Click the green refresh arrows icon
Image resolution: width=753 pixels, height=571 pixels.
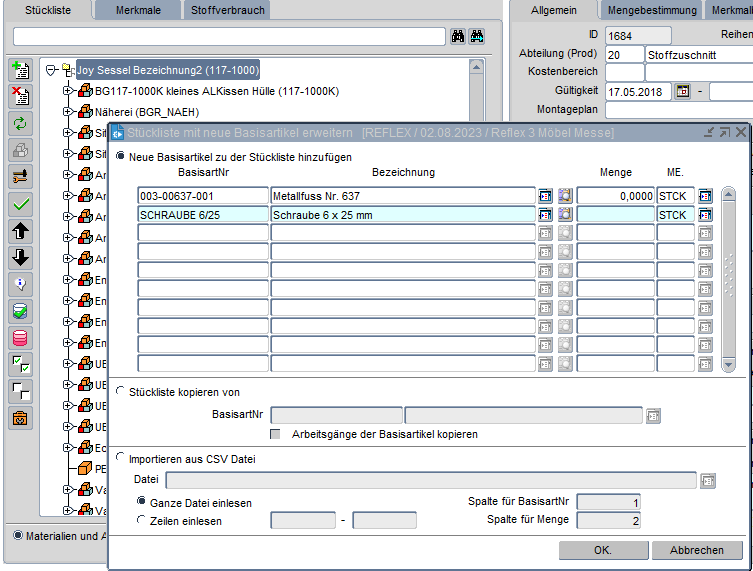[x=21, y=123]
